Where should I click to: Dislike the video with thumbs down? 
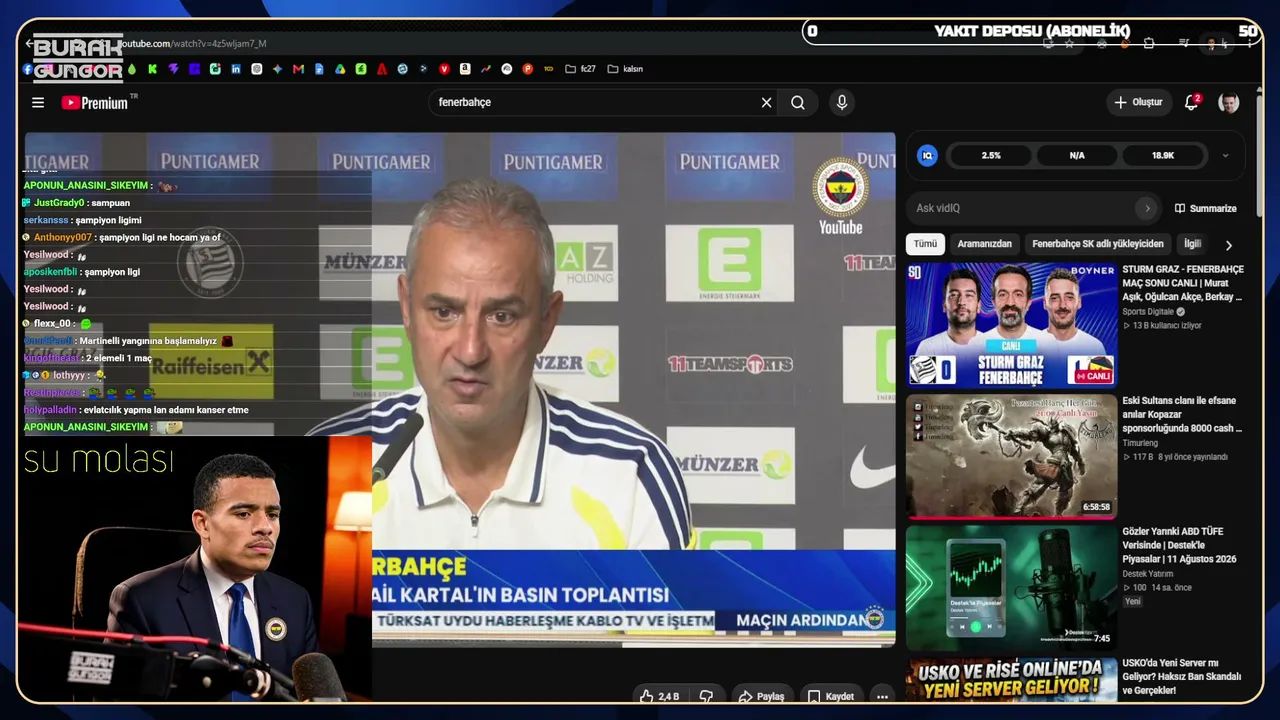pos(706,696)
